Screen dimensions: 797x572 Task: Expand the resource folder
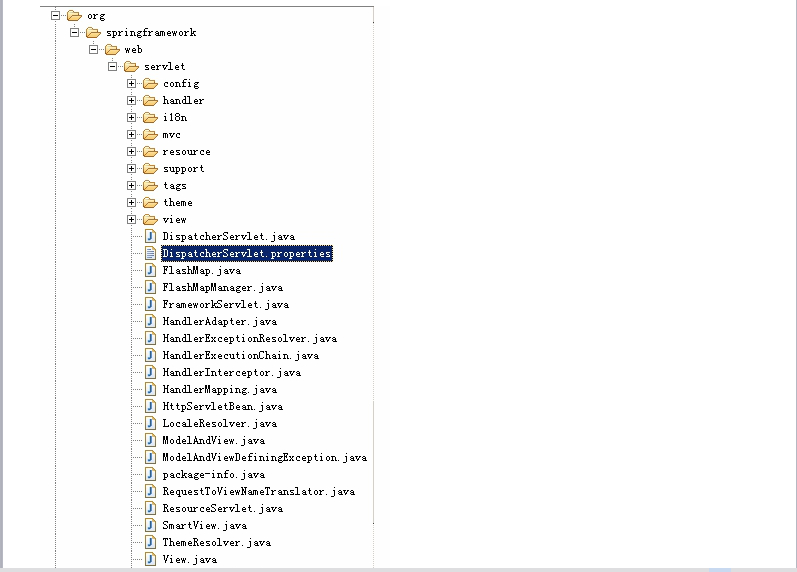(132, 152)
